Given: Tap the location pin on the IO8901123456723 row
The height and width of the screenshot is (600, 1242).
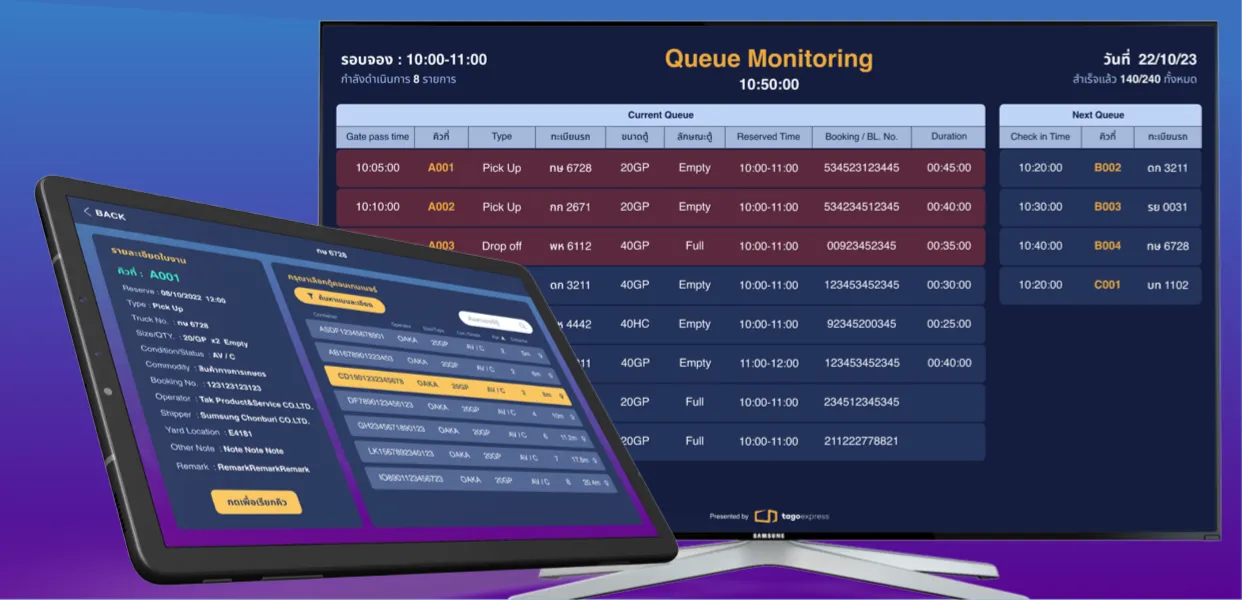Looking at the screenshot, I should click(606, 484).
